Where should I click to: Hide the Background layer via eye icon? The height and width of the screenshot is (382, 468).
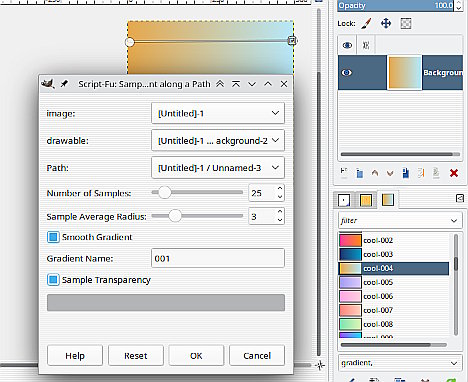pos(347,72)
